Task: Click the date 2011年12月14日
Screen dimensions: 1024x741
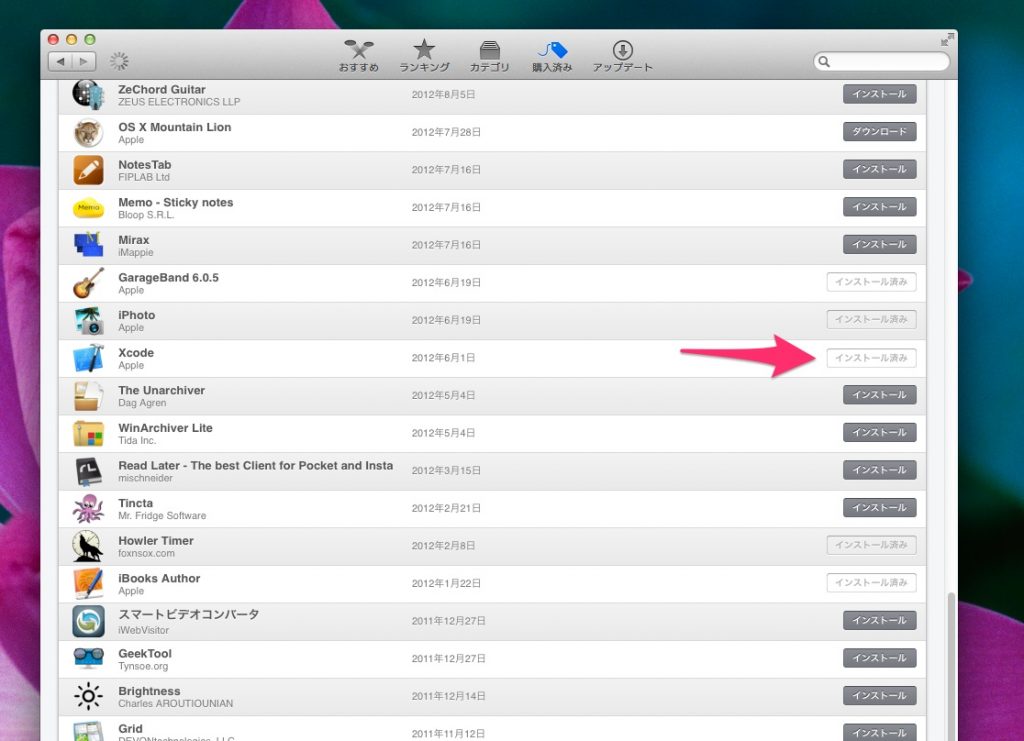Action: (449, 696)
